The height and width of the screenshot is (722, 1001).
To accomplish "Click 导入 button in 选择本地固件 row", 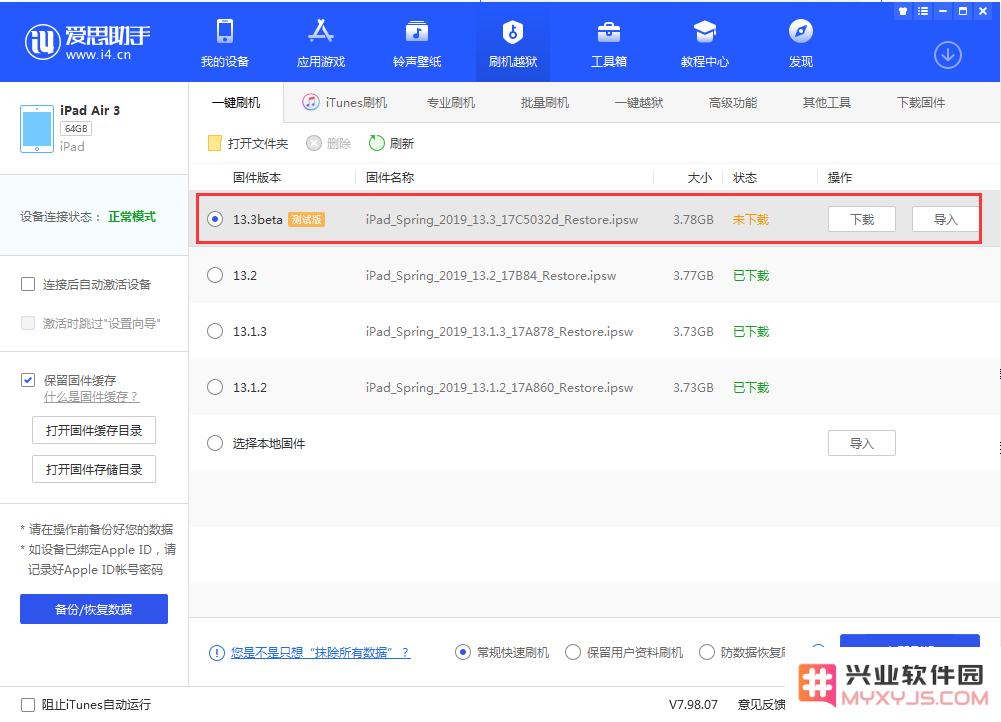I will (862, 443).
